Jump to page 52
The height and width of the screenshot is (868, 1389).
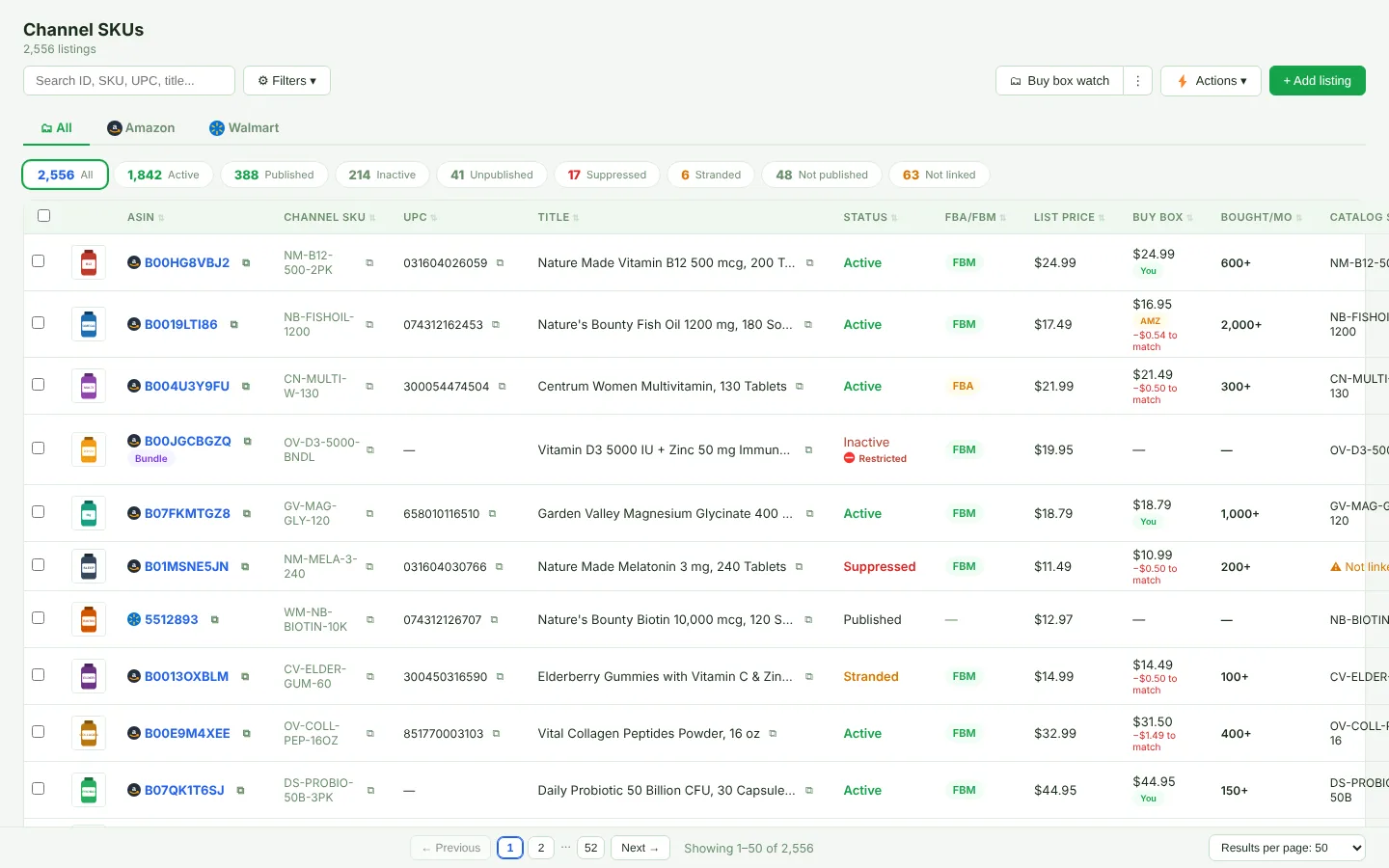(591, 848)
